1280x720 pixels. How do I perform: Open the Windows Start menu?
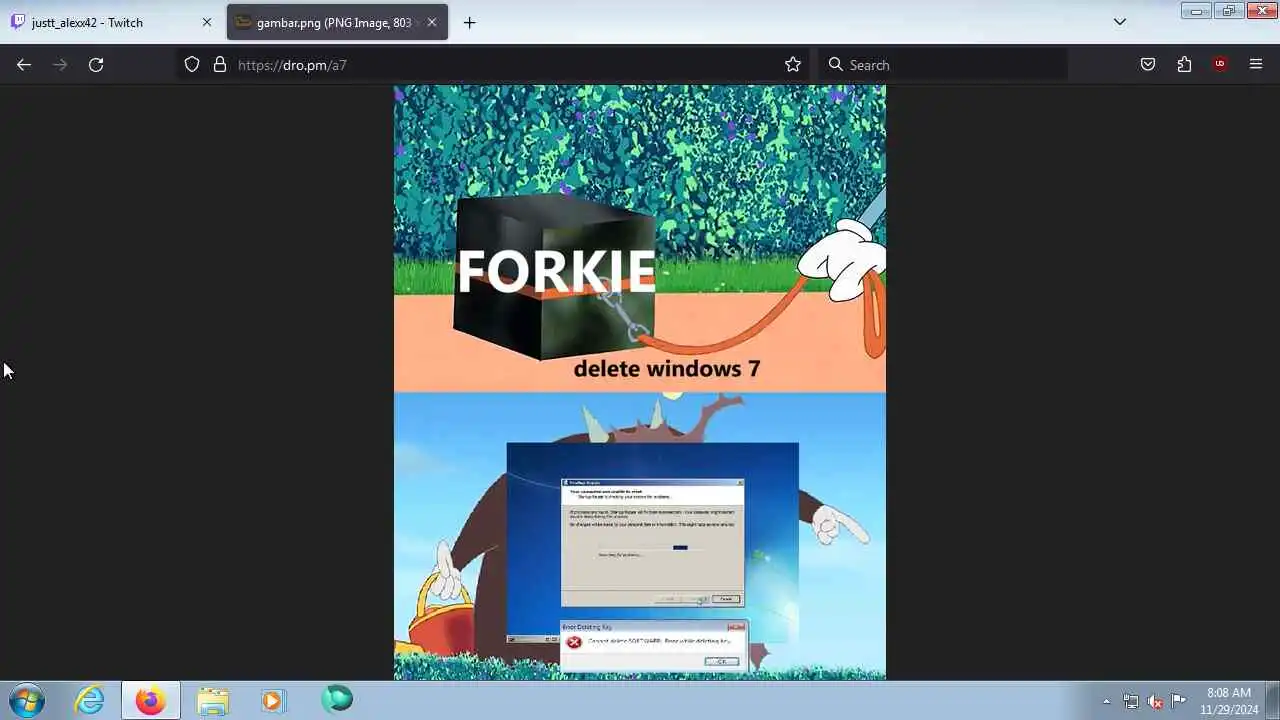(27, 701)
